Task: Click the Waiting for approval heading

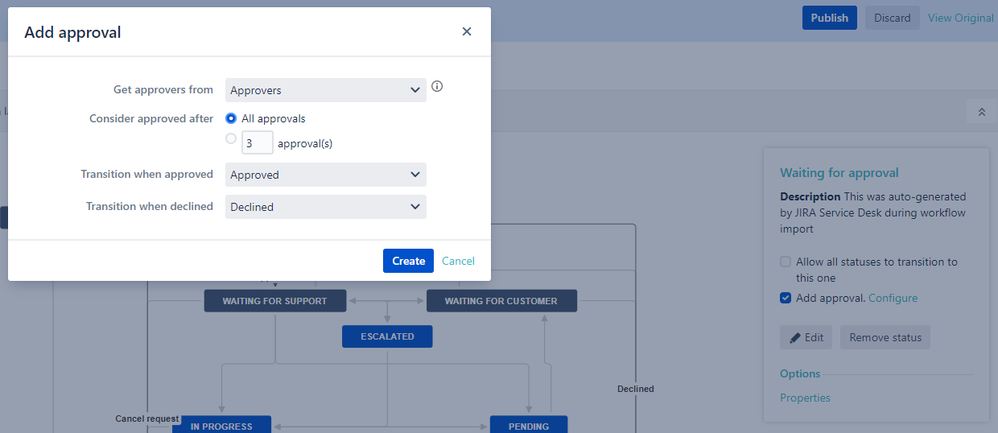Action: point(839,173)
